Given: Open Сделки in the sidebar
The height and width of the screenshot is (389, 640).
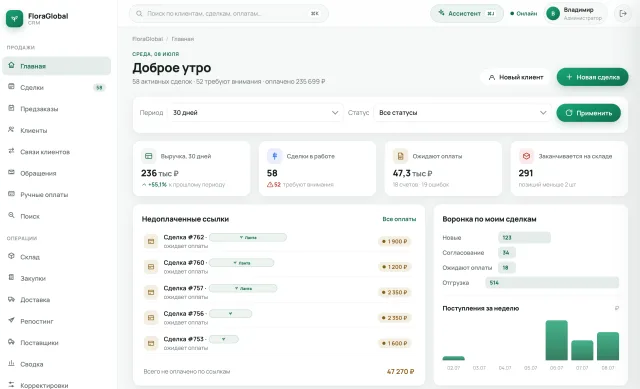Looking at the screenshot, I should click(x=56, y=87).
